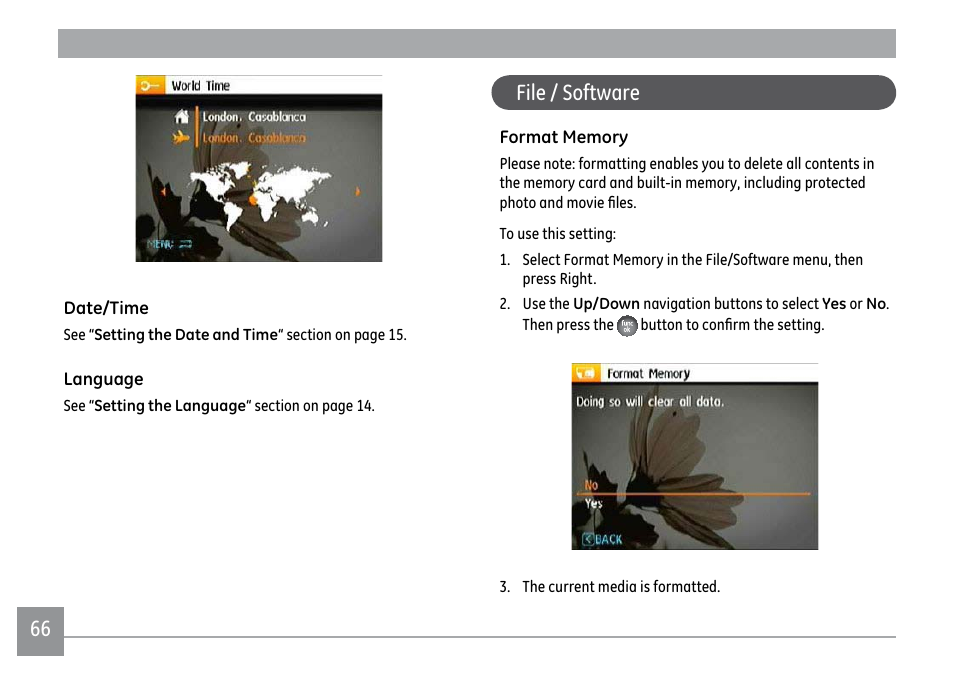
Task: Click the airplane destination icon
Action: coord(181,137)
